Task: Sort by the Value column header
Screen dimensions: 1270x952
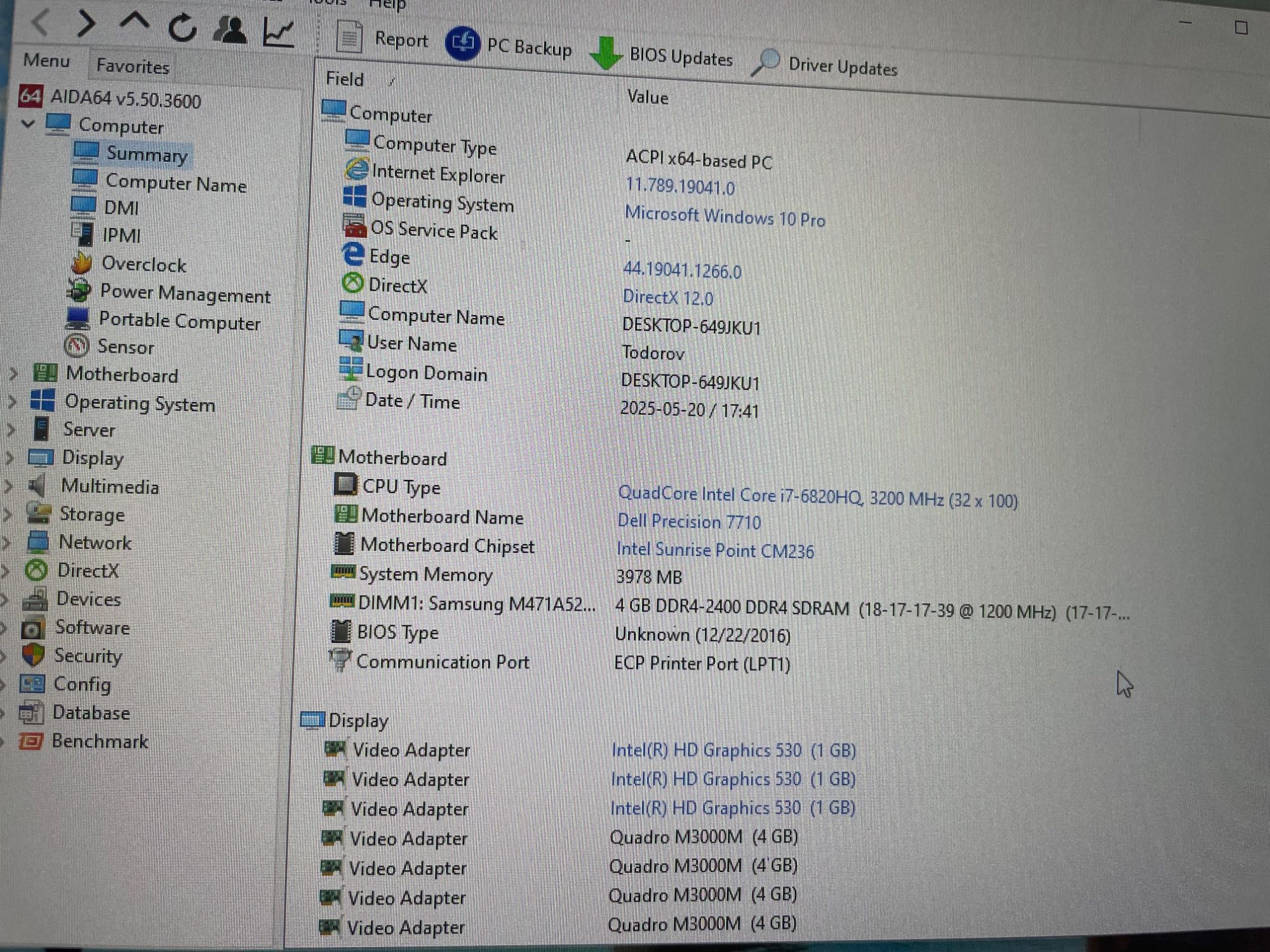Action: point(647,97)
